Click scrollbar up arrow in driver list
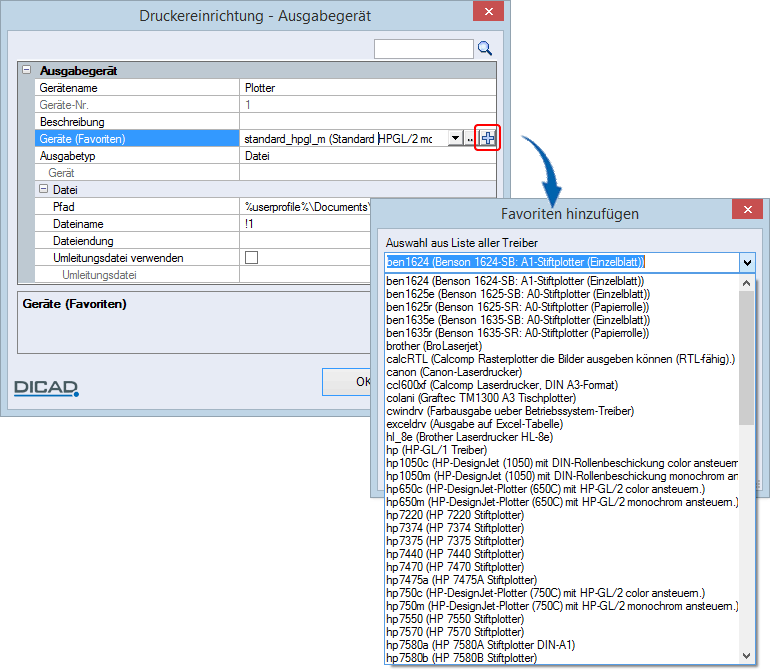The height and width of the screenshot is (670, 770). click(x=746, y=283)
